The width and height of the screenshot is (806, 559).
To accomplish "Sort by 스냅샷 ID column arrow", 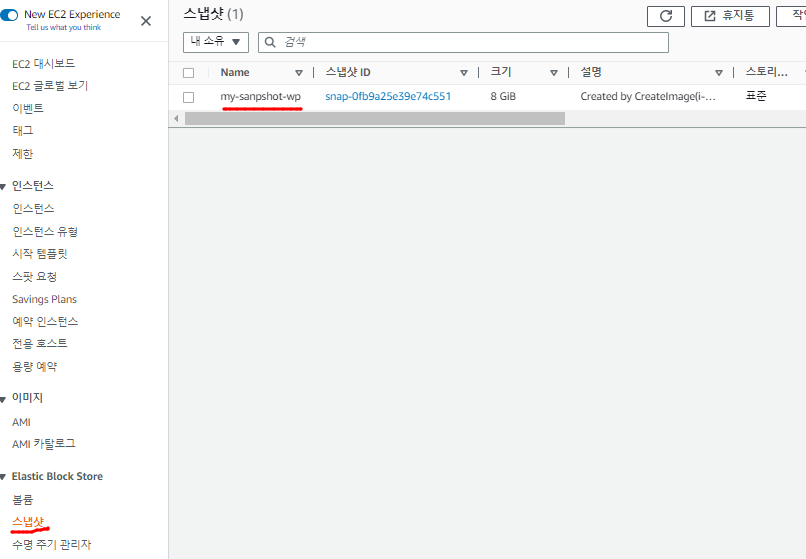I will 464,73.
